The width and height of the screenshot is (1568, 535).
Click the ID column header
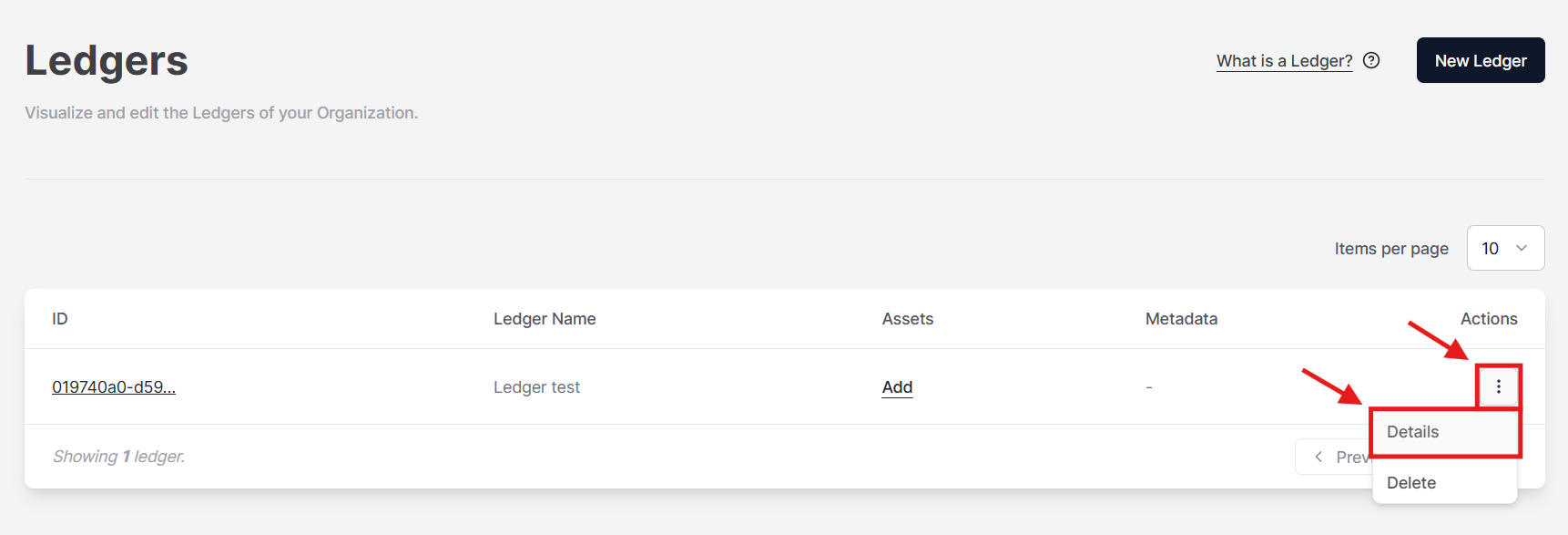click(x=60, y=318)
